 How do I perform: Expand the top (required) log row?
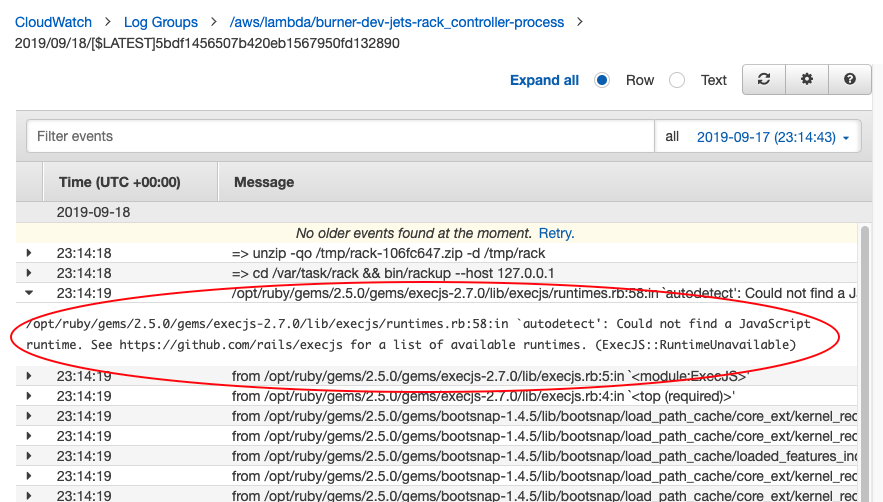click(x=29, y=396)
